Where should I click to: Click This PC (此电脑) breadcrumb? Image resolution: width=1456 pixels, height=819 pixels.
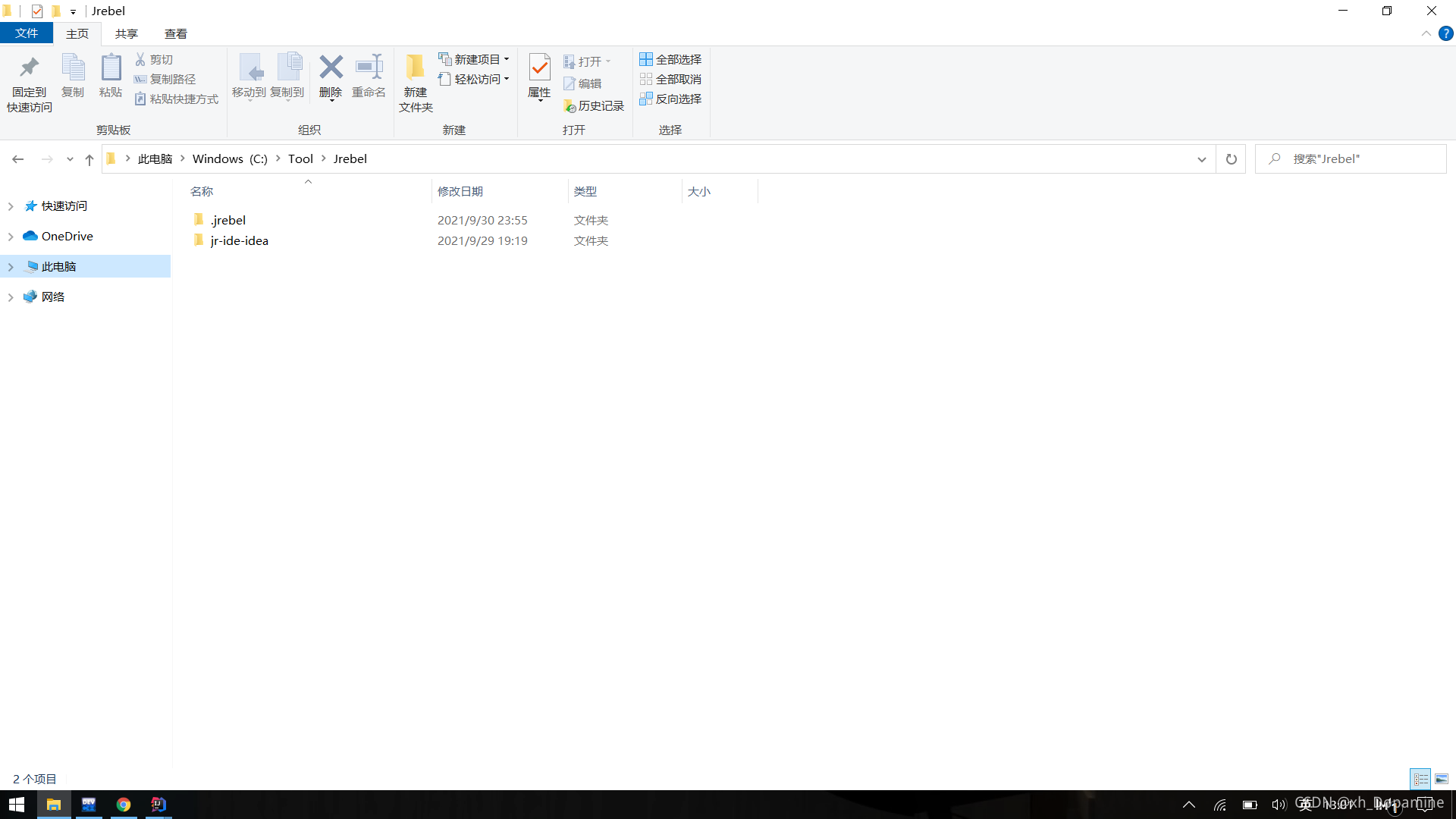click(x=155, y=159)
